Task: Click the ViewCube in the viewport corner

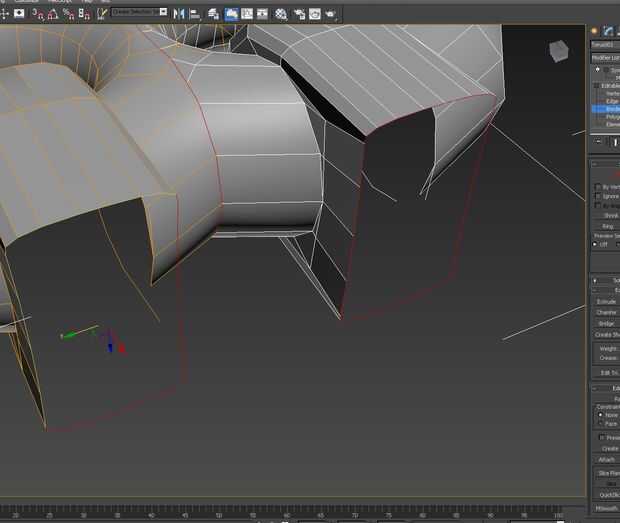Action: point(559,50)
